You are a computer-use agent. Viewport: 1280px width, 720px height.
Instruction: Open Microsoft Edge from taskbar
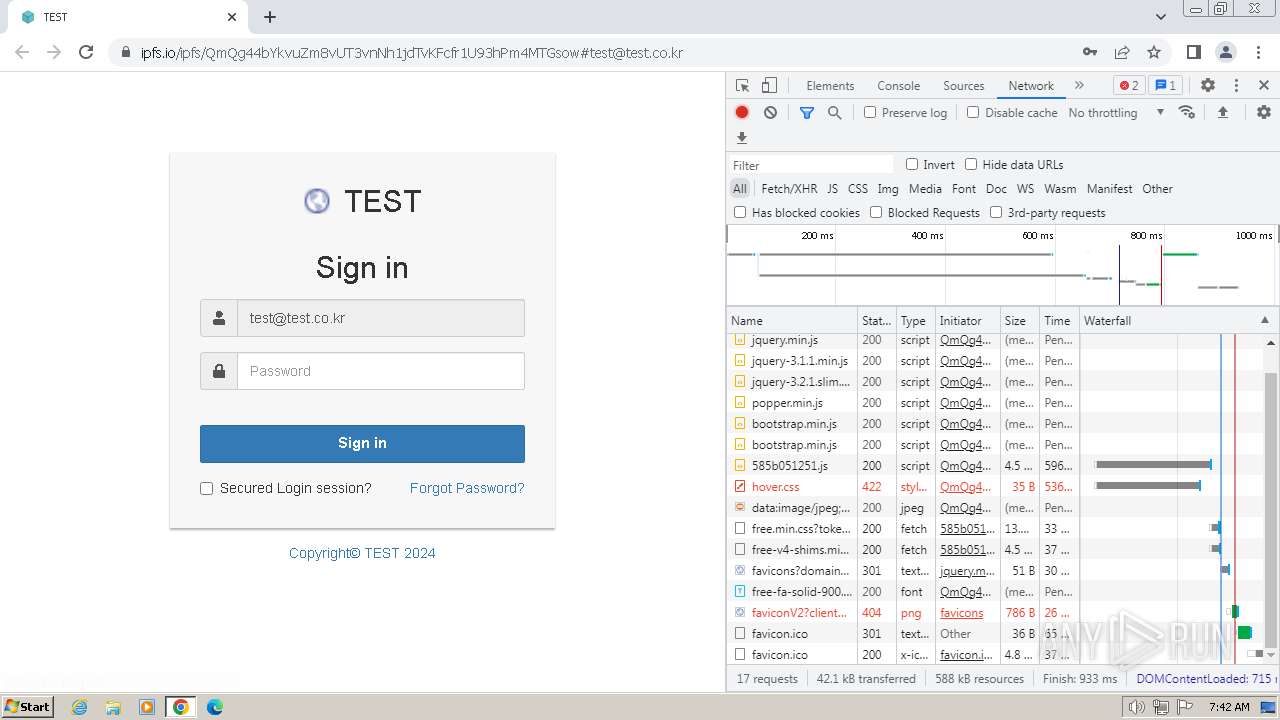[215, 707]
